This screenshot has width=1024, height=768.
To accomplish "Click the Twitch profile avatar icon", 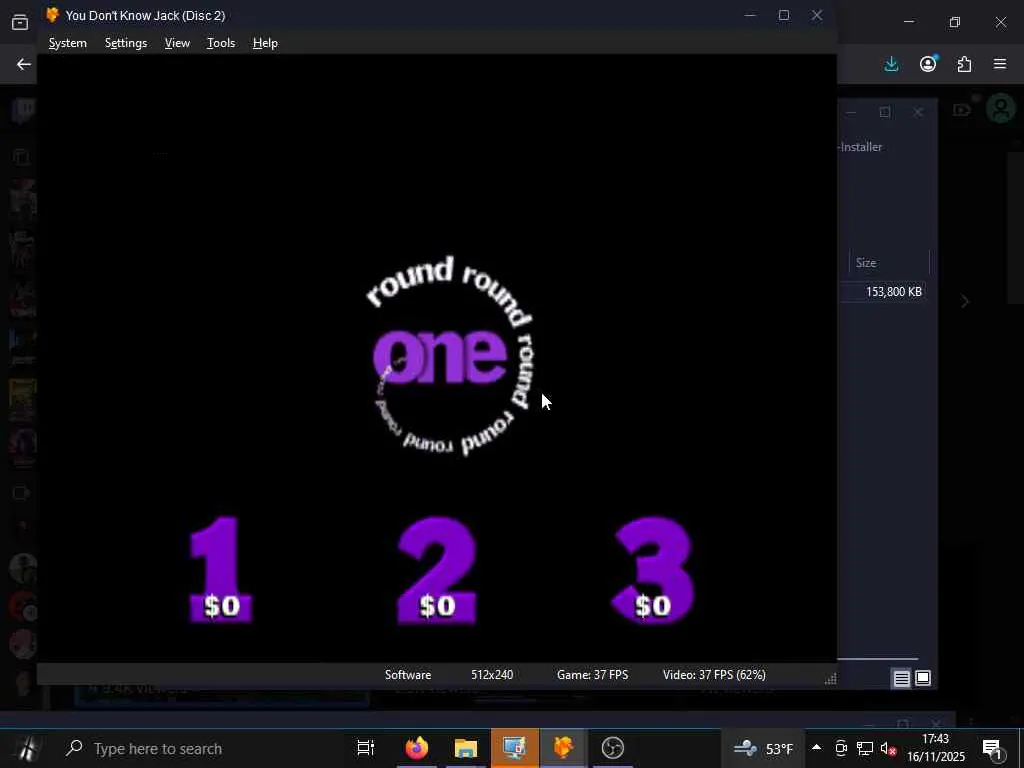I will [x=1001, y=109].
